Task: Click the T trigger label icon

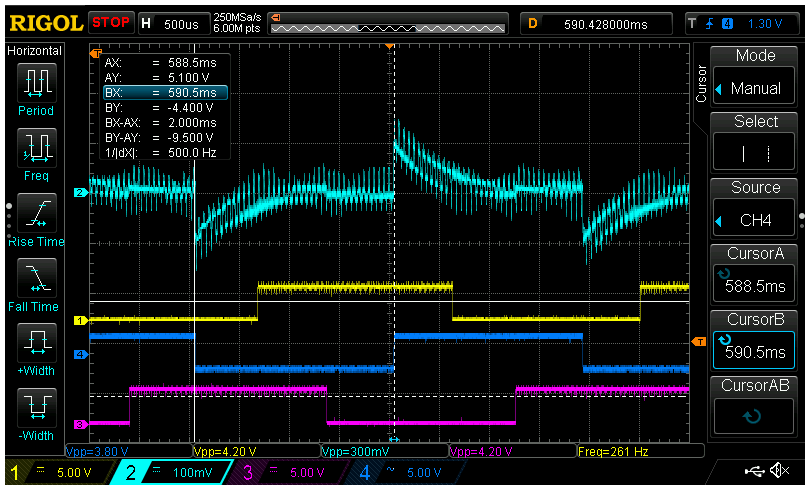Action: tap(692, 24)
